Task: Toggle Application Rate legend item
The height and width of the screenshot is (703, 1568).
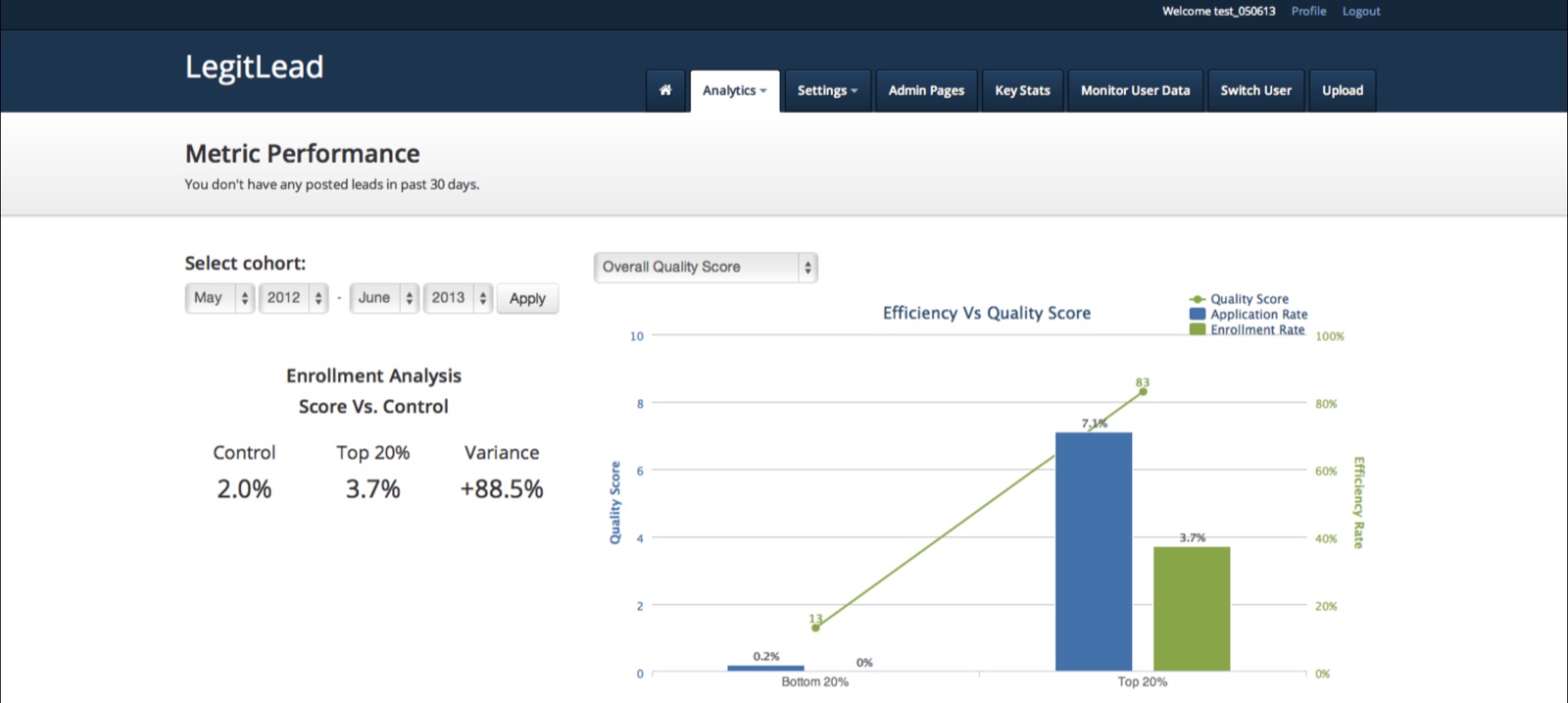Action: pos(1249,315)
